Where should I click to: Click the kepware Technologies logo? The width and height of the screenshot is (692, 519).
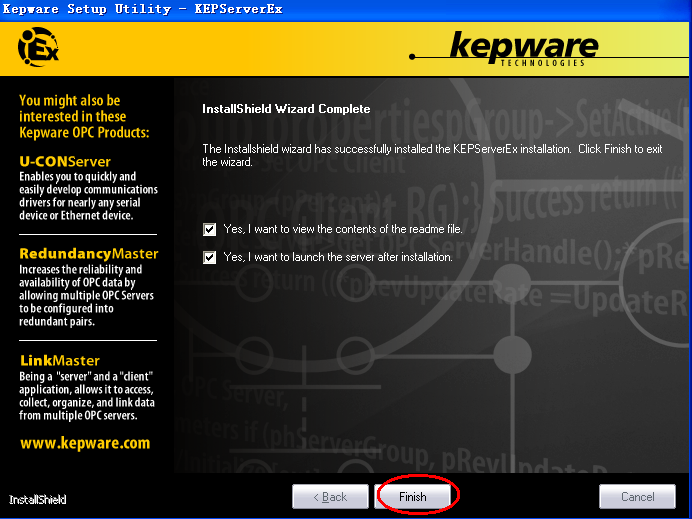(x=523, y=48)
